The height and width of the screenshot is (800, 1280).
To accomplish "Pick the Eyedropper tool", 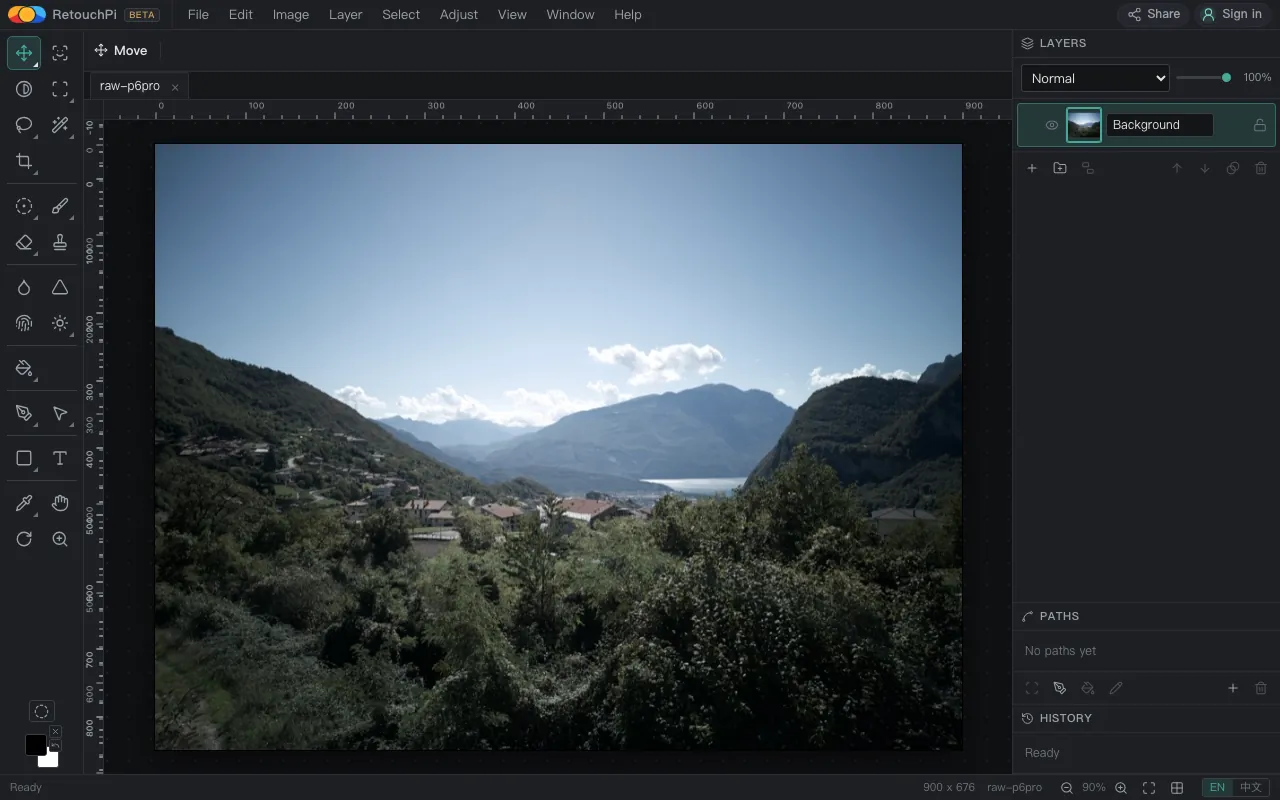I will click(24, 503).
